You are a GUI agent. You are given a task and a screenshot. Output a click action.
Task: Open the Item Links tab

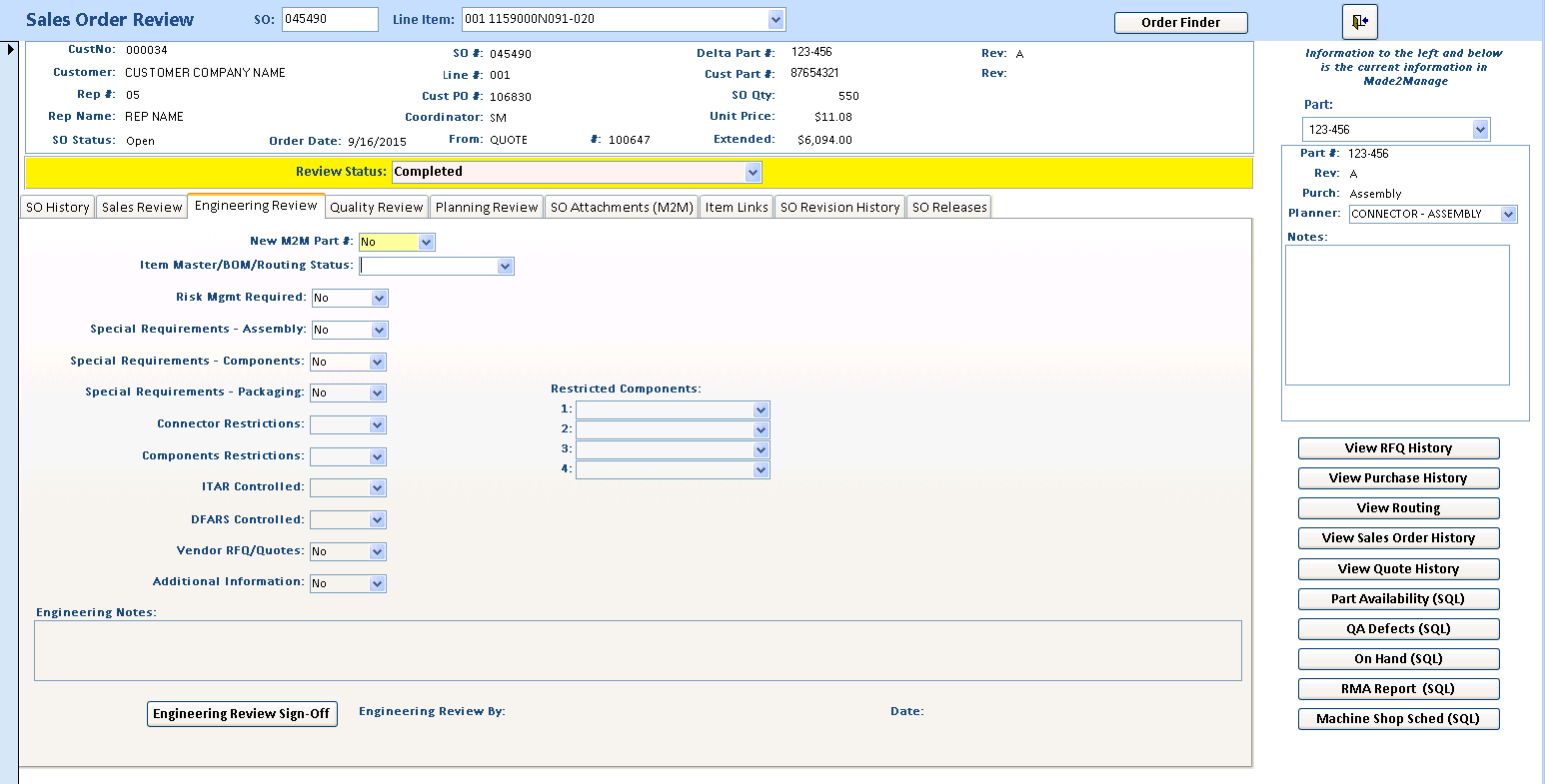(x=737, y=207)
